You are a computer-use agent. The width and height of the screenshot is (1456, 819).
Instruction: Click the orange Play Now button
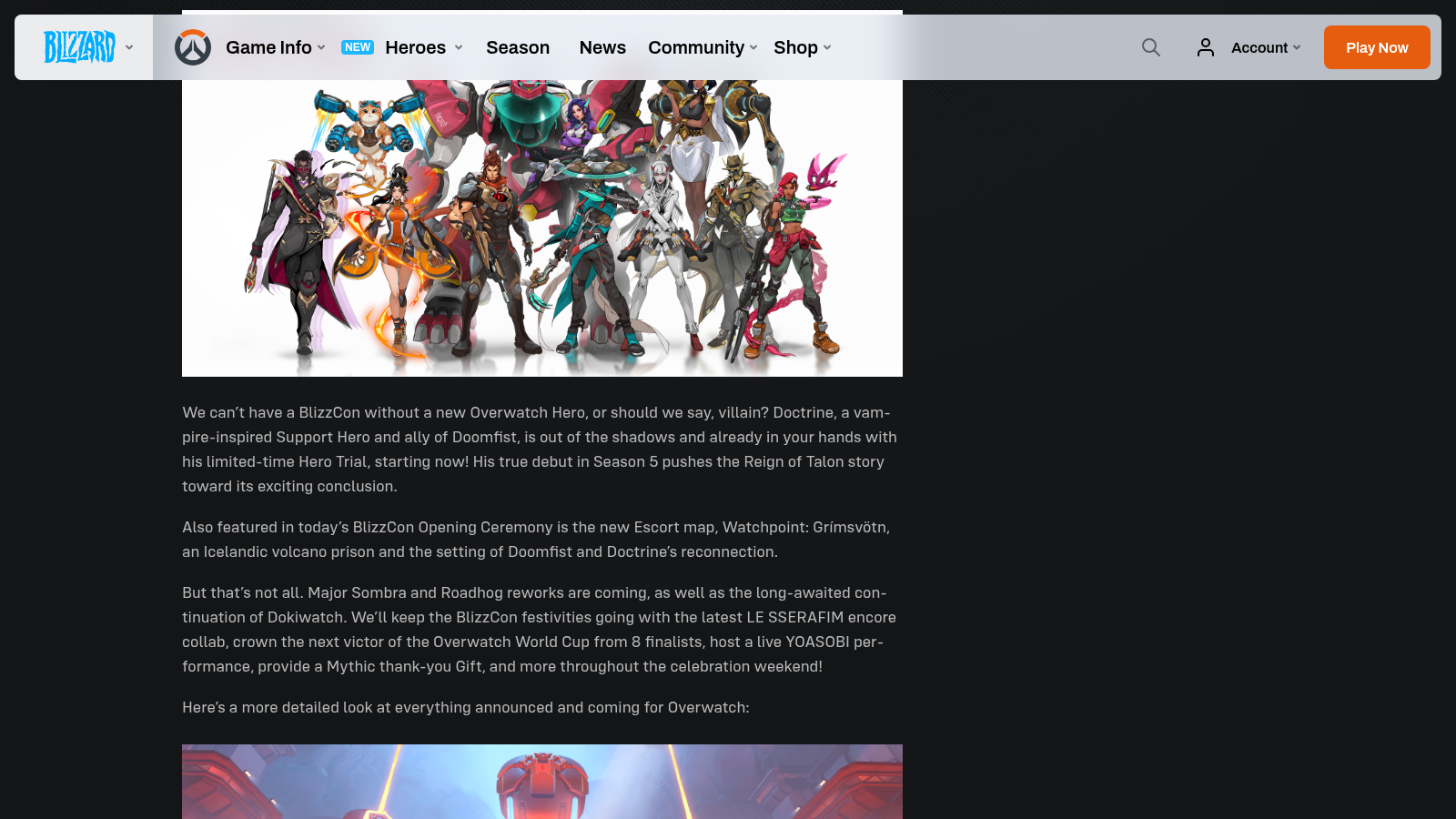1377,47
